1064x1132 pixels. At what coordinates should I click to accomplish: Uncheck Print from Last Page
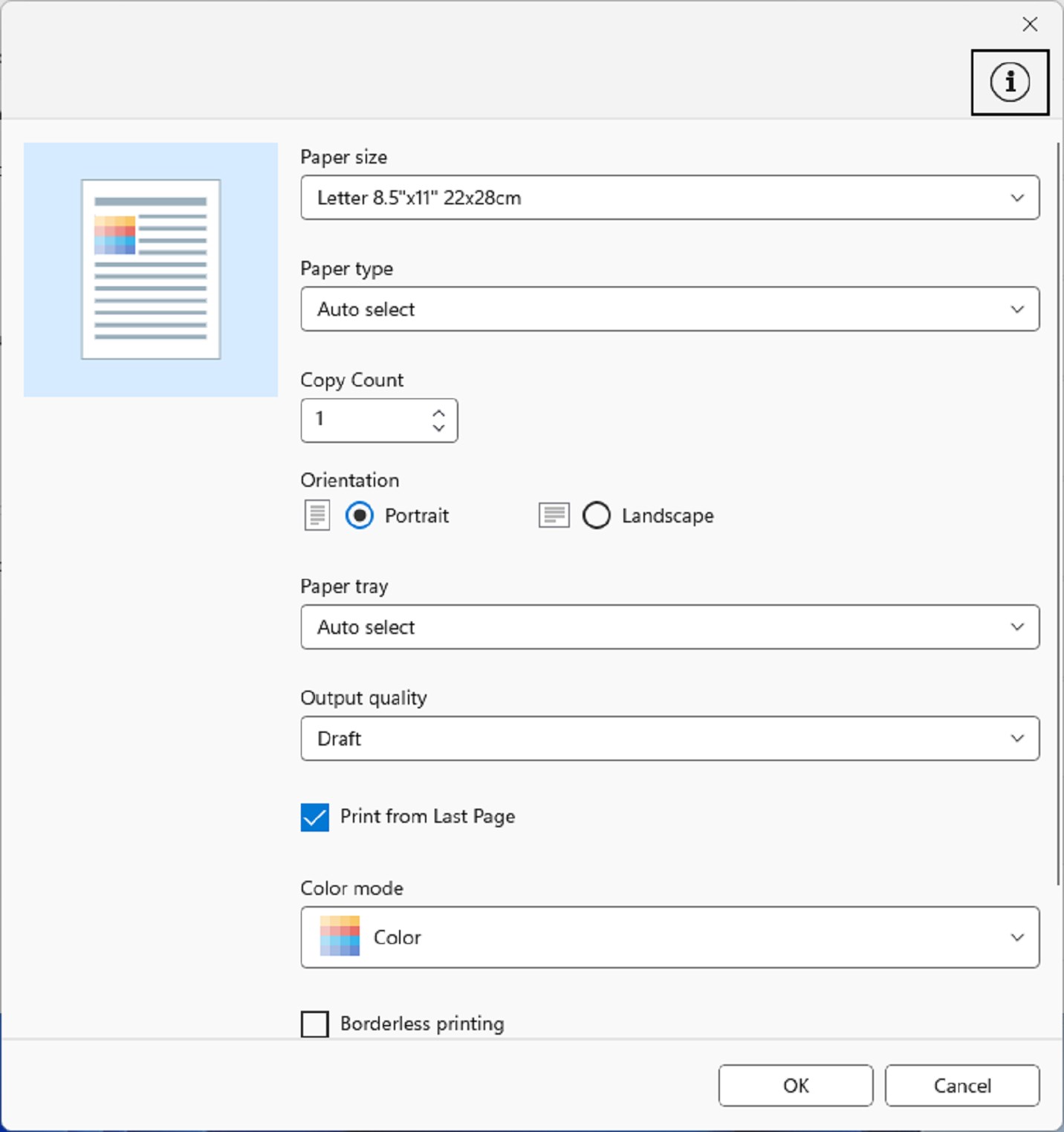point(314,818)
